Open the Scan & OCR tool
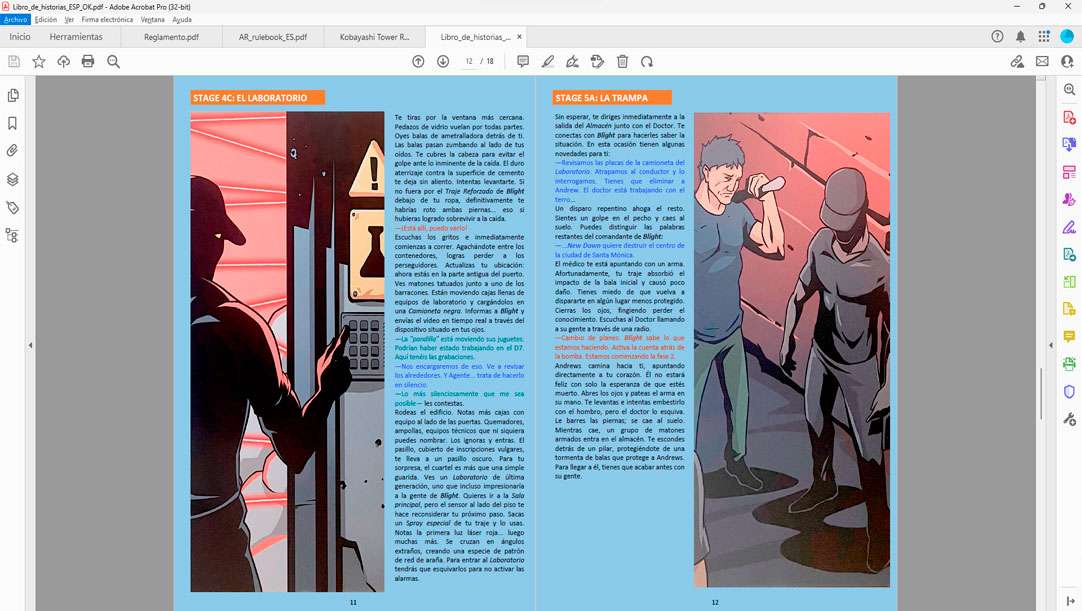Screen dimensions: 1082x611 (x=1069, y=364)
